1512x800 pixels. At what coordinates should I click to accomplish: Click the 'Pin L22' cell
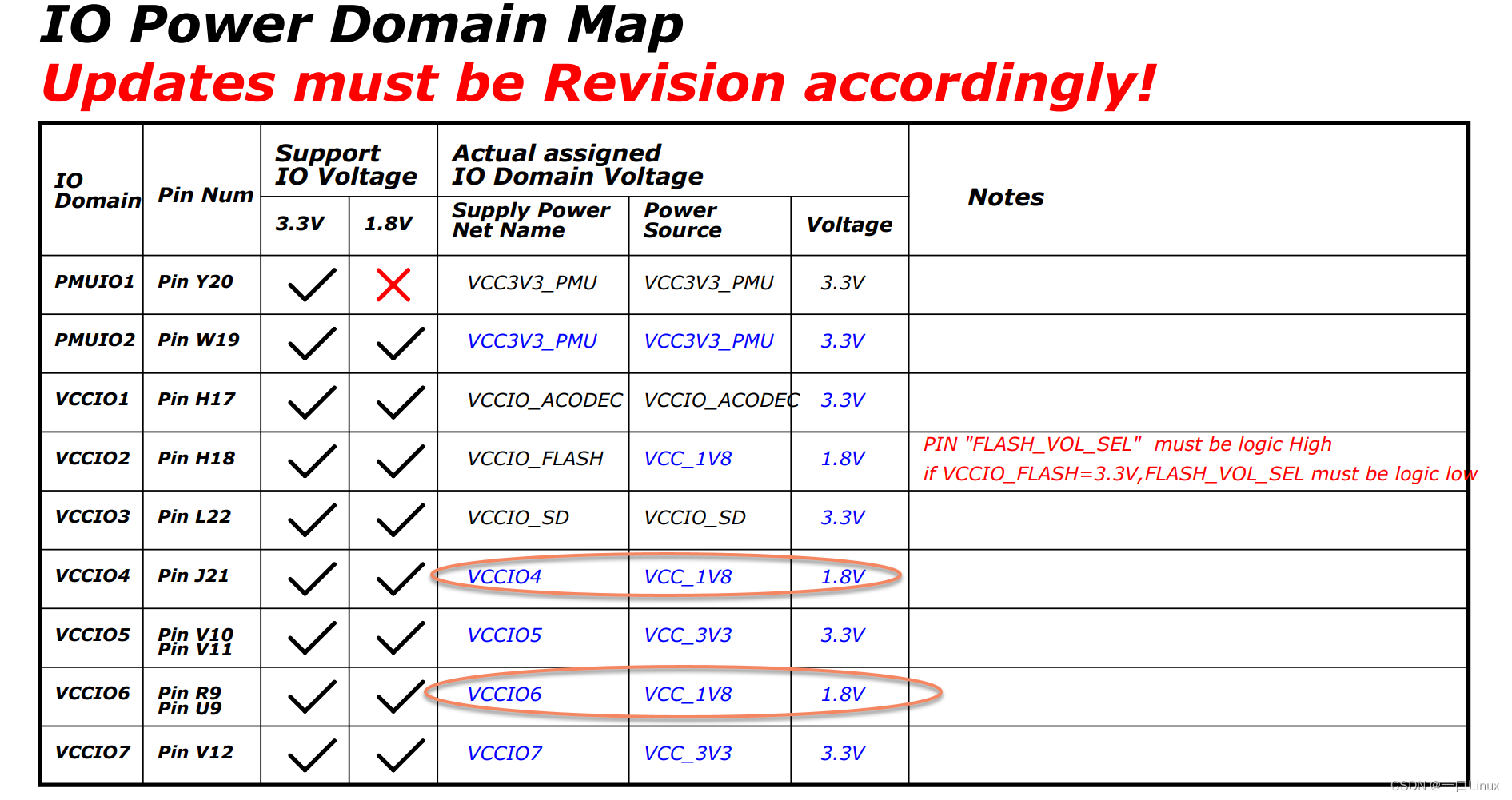point(194,516)
